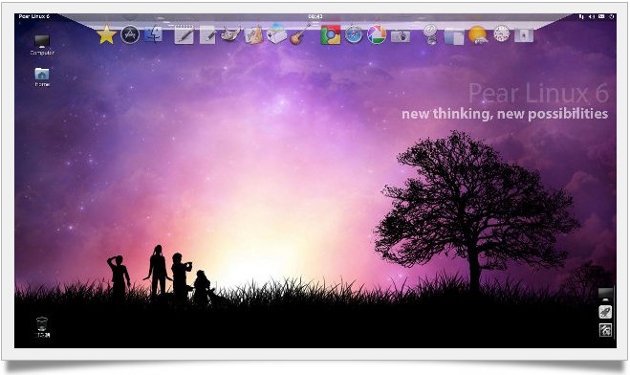Image resolution: width=630 pixels, height=375 pixels.
Task: Launch Google Chrome from the dock
Action: coord(330,35)
